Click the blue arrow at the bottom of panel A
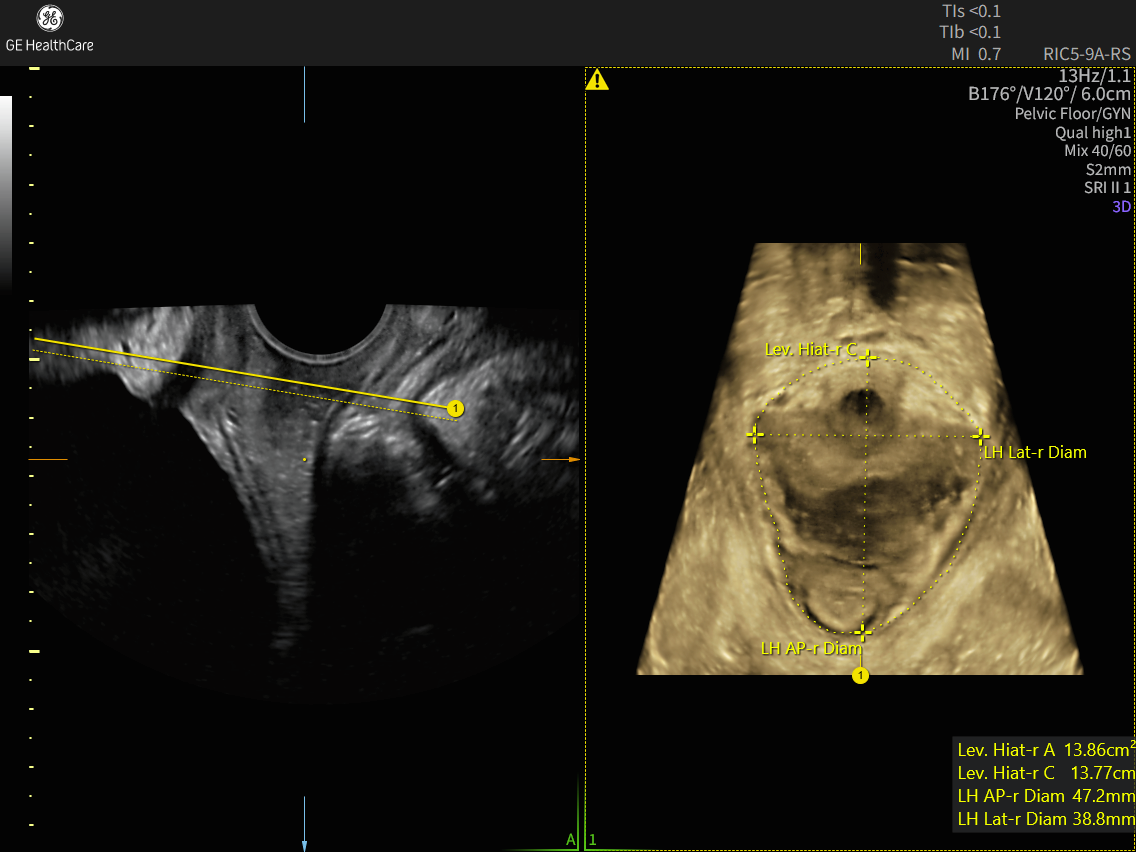Screen dimensions: 1136x852 [304, 842]
